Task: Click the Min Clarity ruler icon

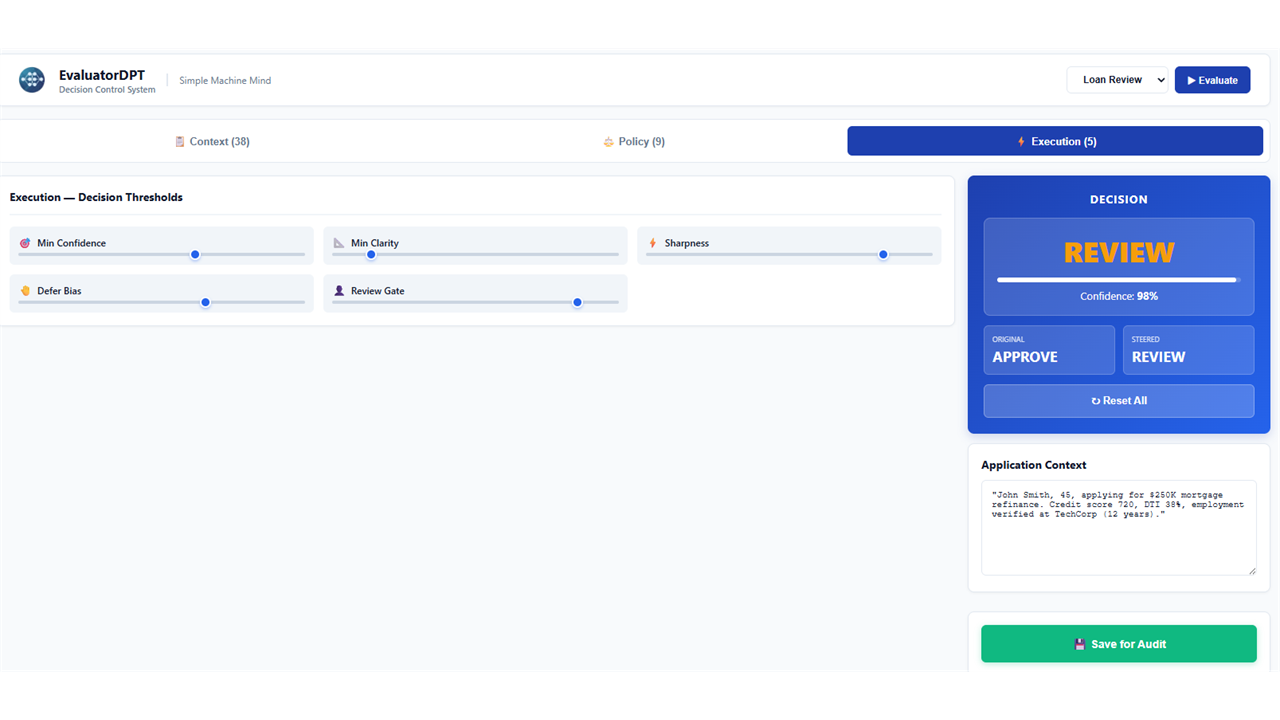Action: [339, 243]
